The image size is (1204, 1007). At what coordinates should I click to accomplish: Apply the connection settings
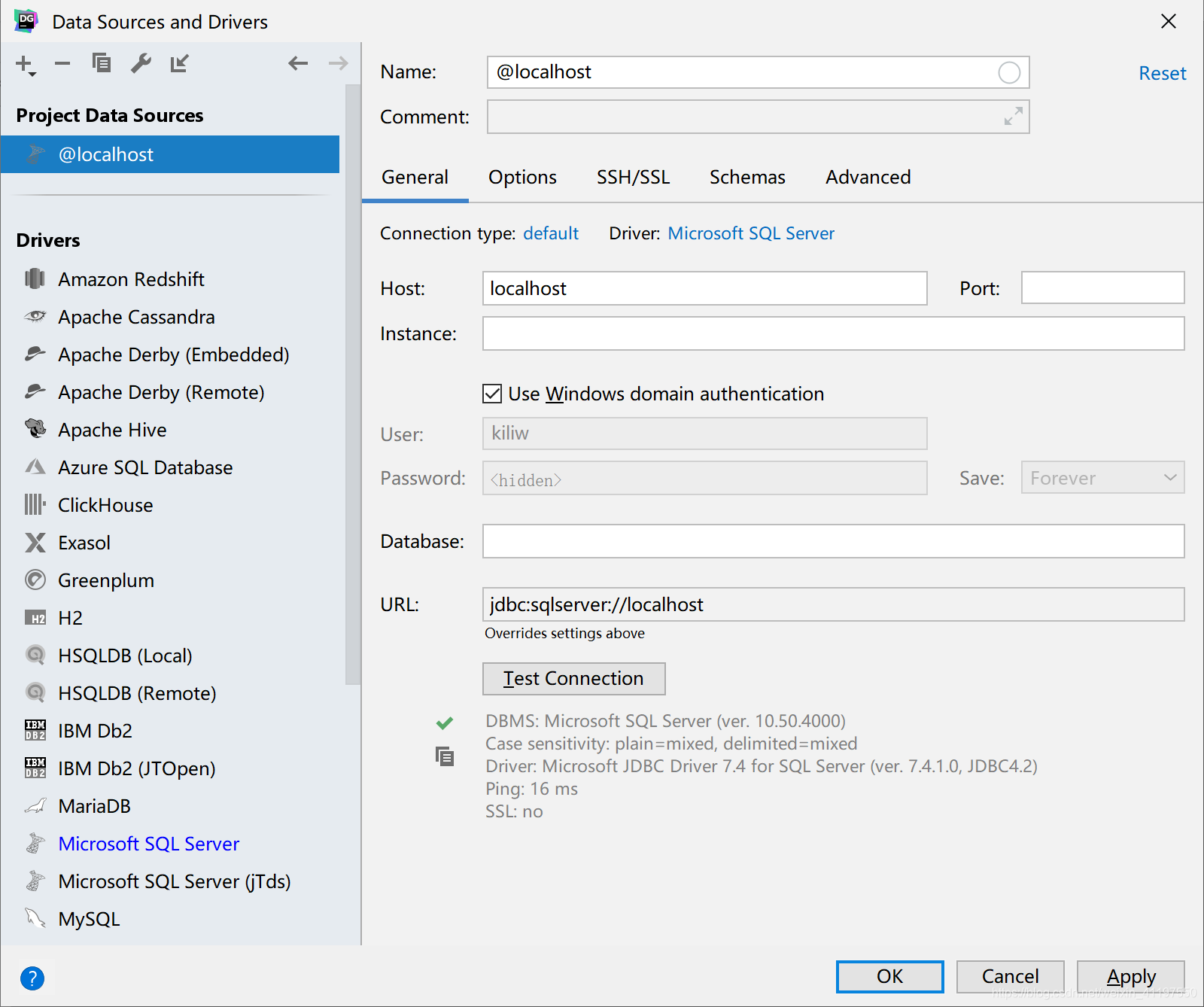(x=1130, y=976)
